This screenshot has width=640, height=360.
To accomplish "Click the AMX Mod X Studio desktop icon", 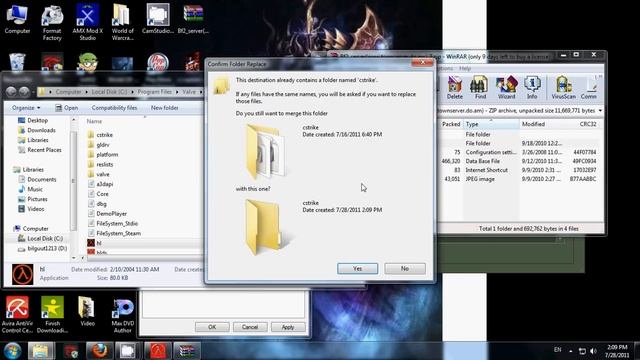I will 87,22.
